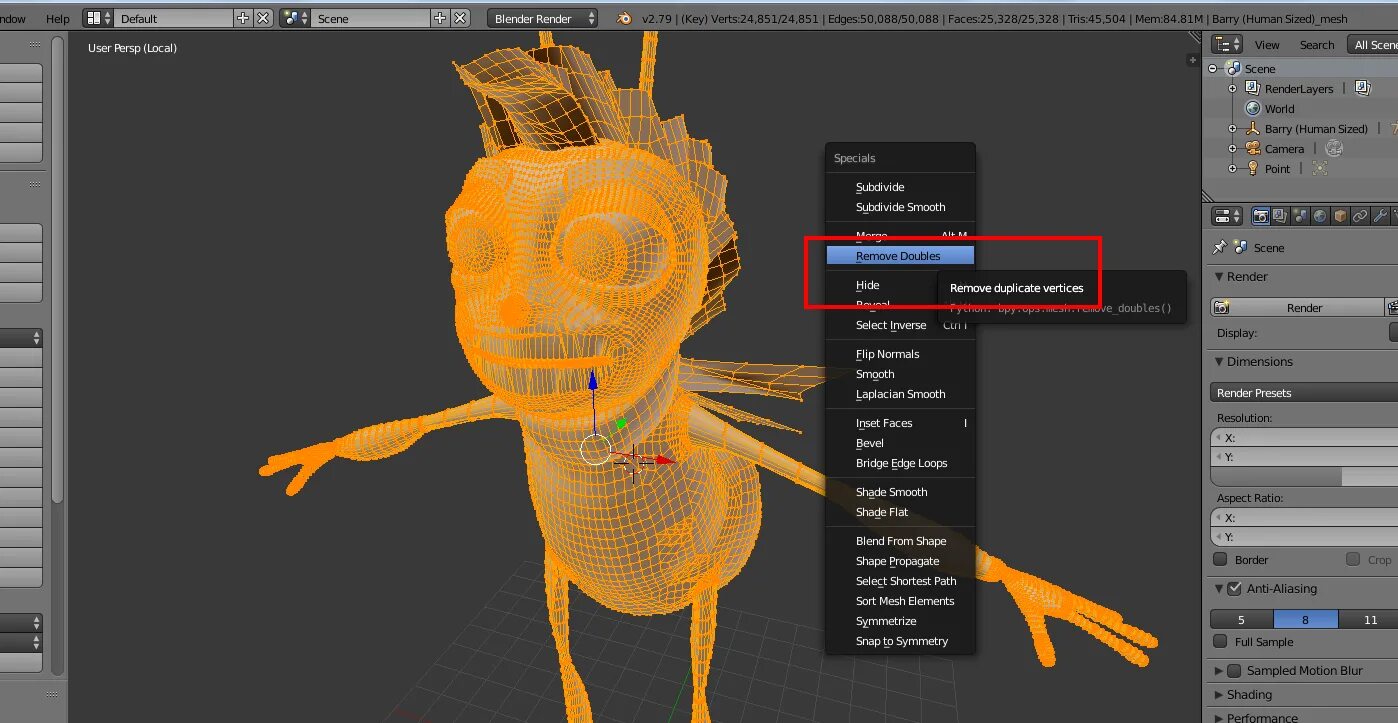
Task: Open outliner editor type selector icon
Action: [1227, 44]
